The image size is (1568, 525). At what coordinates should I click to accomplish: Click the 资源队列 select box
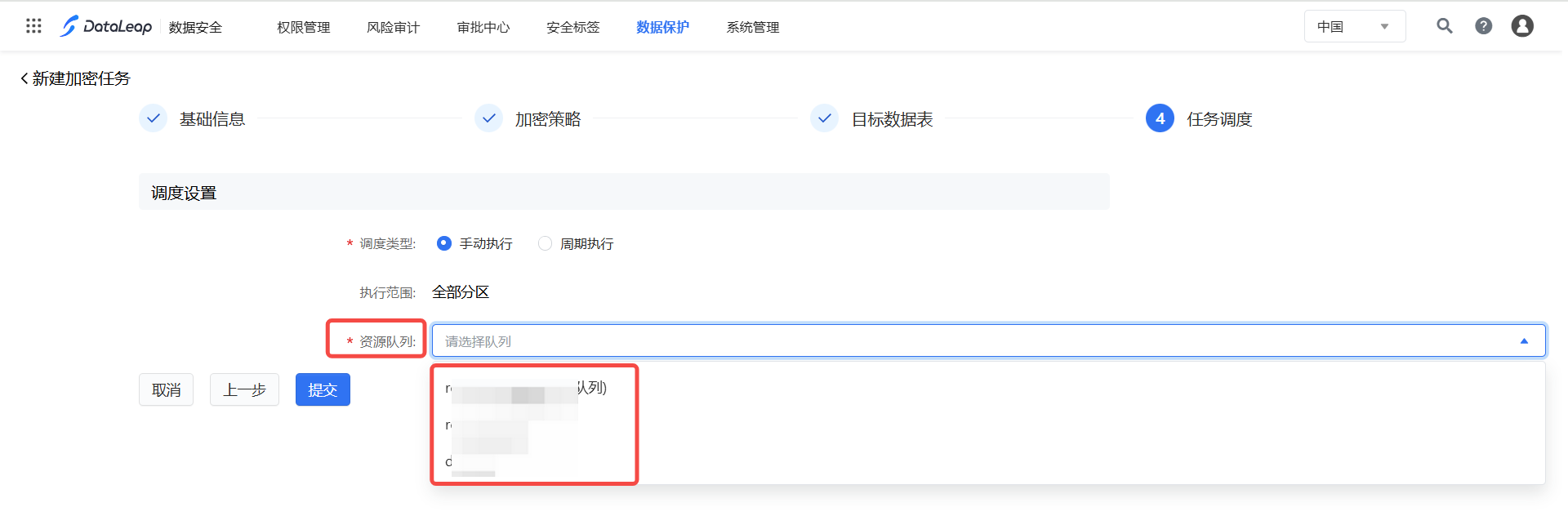pos(988,340)
